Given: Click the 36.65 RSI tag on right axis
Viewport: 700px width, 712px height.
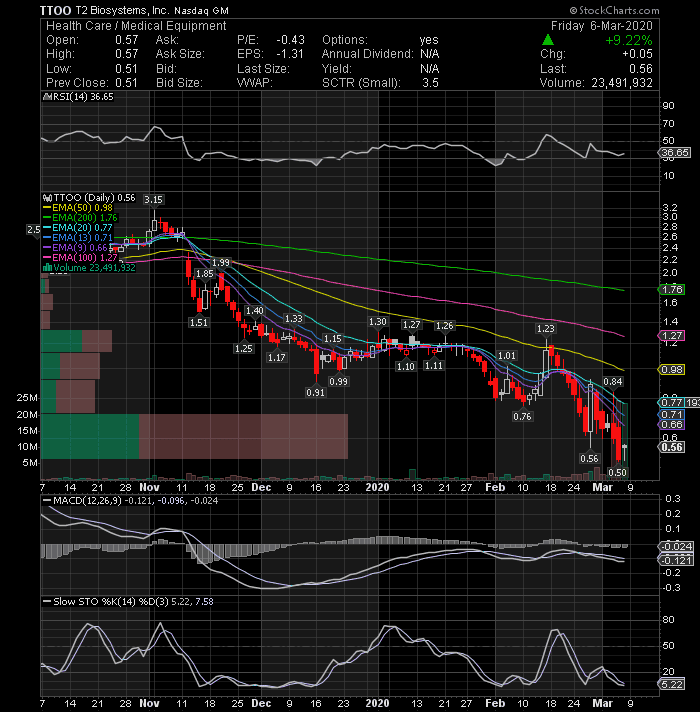Looking at the screenshot, I should point(675,153).
